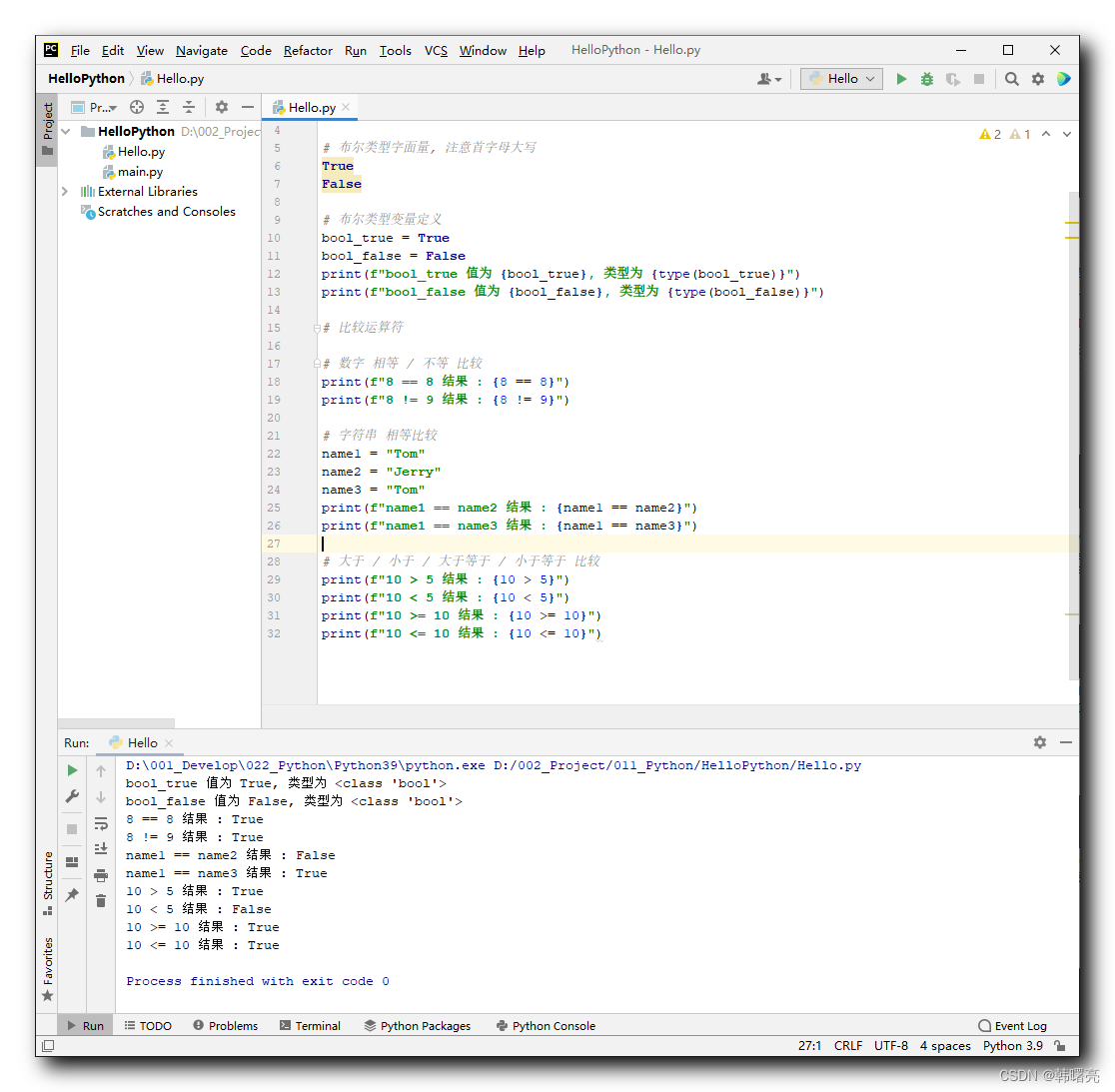The width and height of the screenshot is (1115, 1092).
Task: Click the HelloPython breadcrumb
Action: (86, 79)
